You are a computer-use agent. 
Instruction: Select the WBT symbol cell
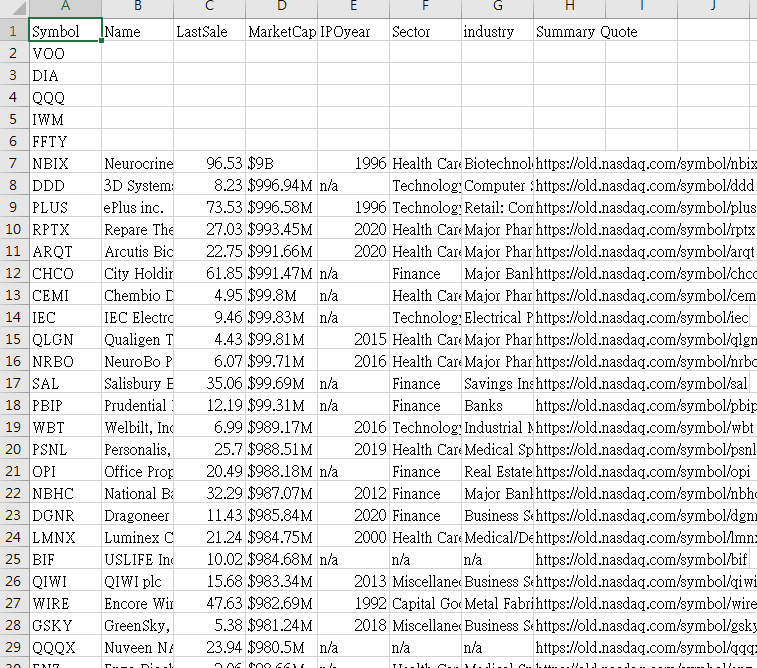65,427
